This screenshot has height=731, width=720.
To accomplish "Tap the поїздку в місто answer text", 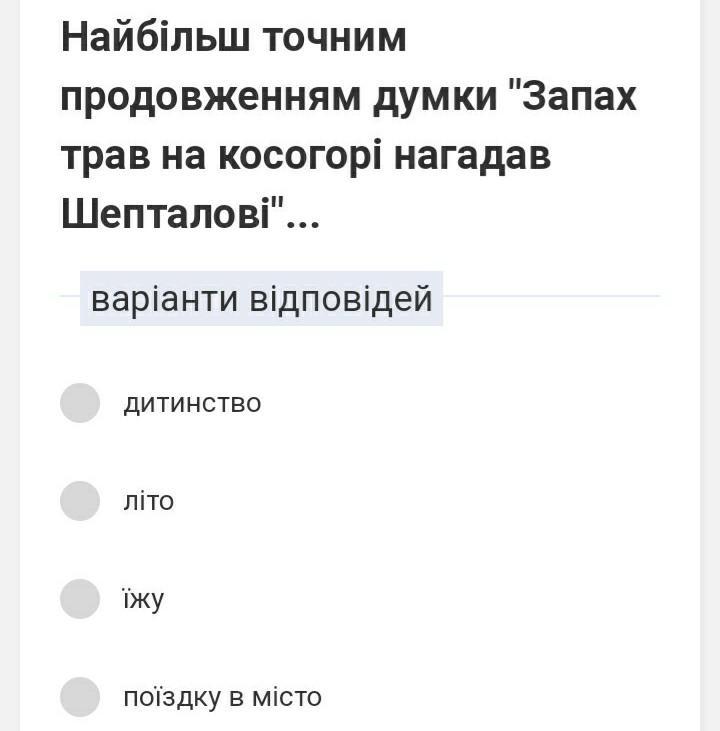I will tap(222, 697).
